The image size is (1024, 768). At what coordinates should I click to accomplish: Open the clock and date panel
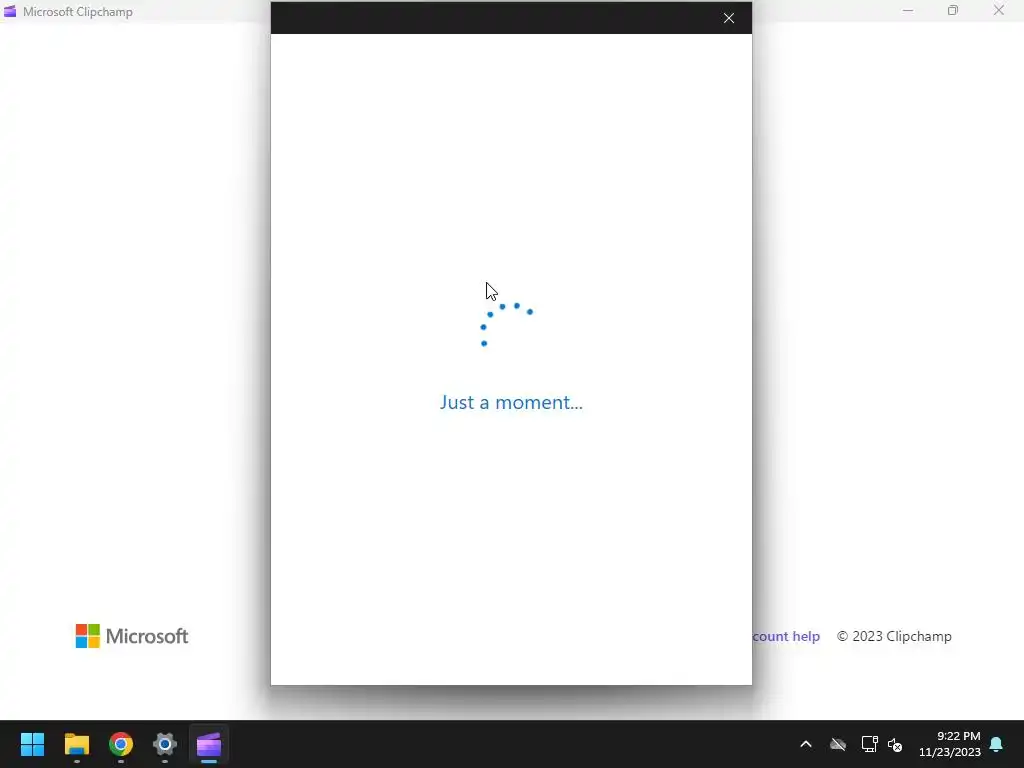950,744
